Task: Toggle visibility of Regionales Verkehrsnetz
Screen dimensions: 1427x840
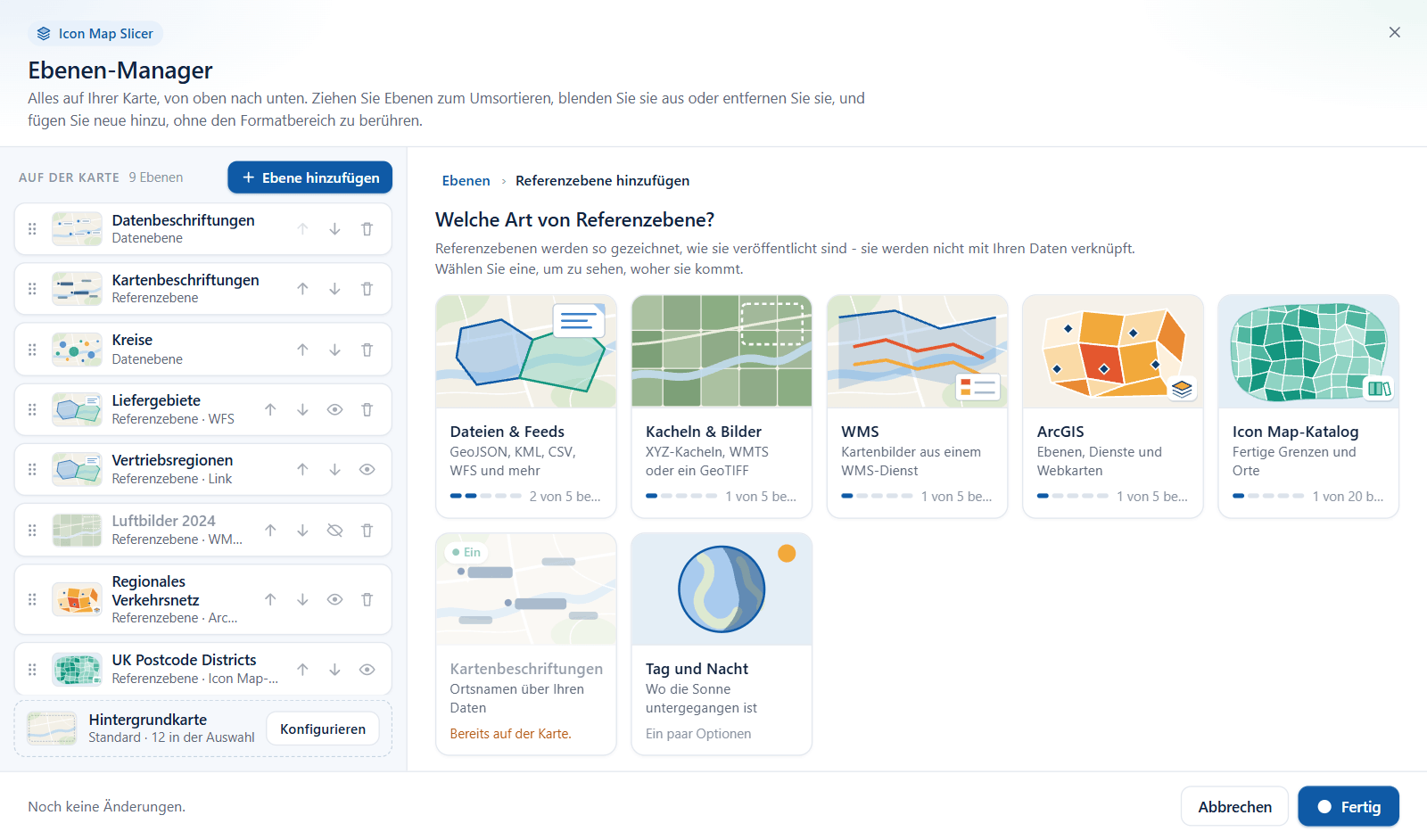Action: click(x=334, y=599)
